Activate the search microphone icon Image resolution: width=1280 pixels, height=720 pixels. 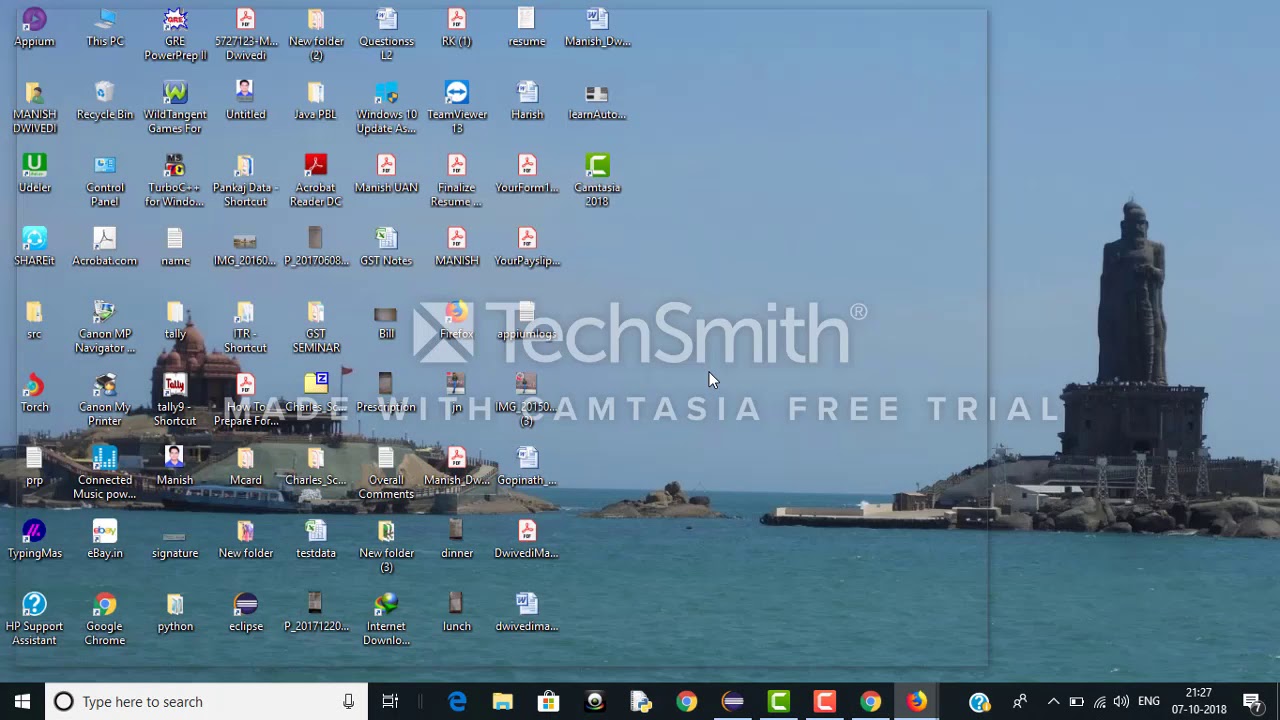tap(348, 702)
